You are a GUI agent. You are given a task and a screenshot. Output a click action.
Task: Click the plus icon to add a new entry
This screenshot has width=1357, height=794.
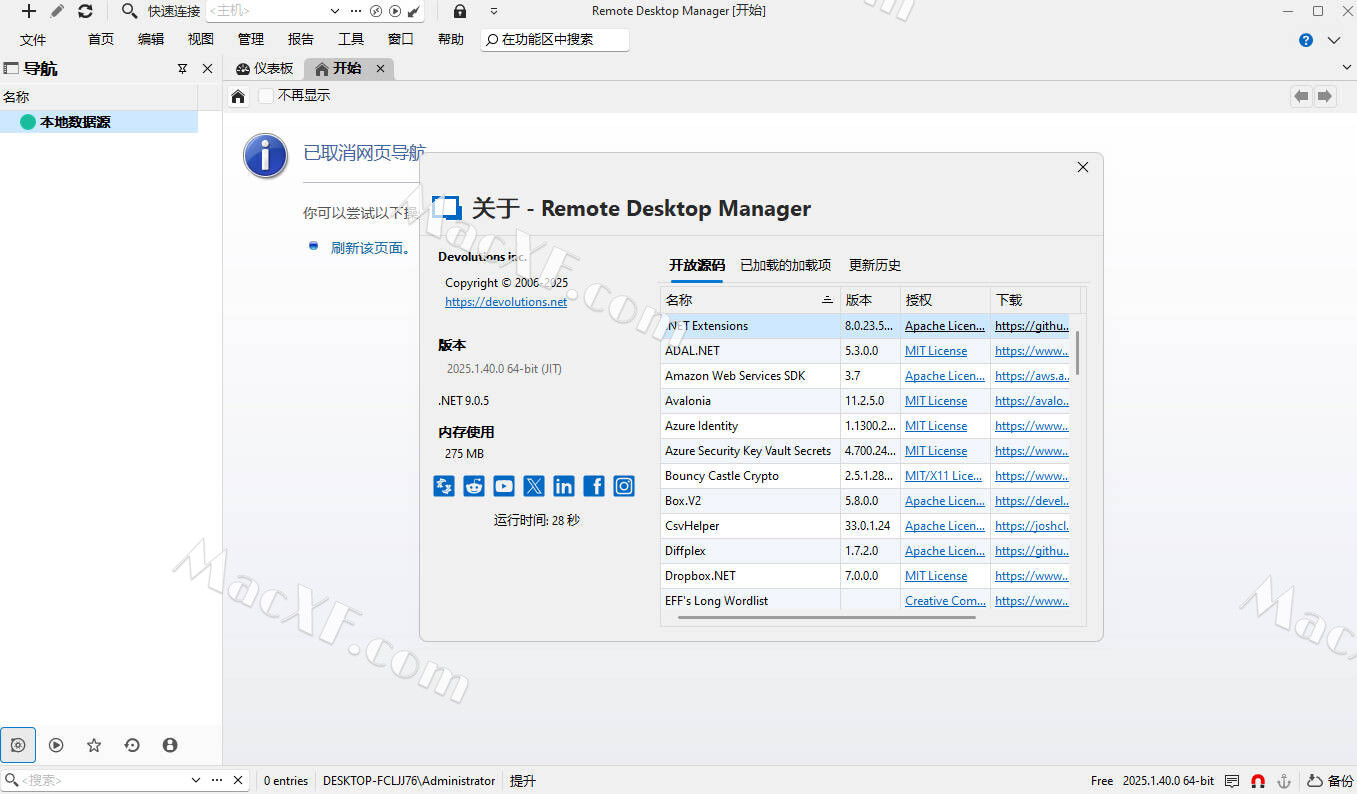coord(29,11)
